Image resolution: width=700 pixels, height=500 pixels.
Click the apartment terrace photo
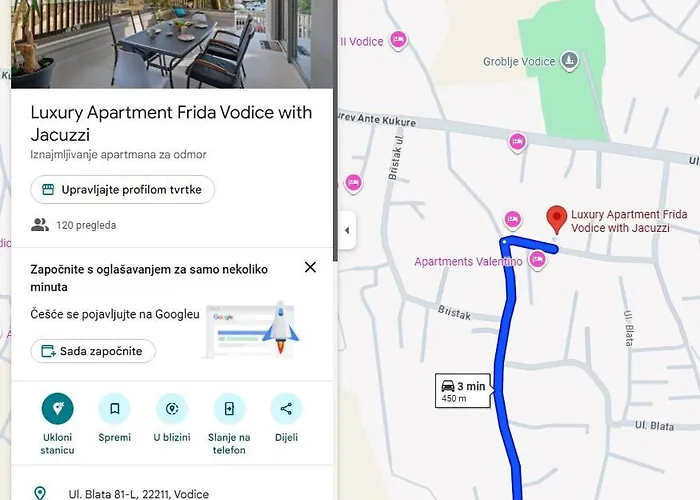[172, 44]
